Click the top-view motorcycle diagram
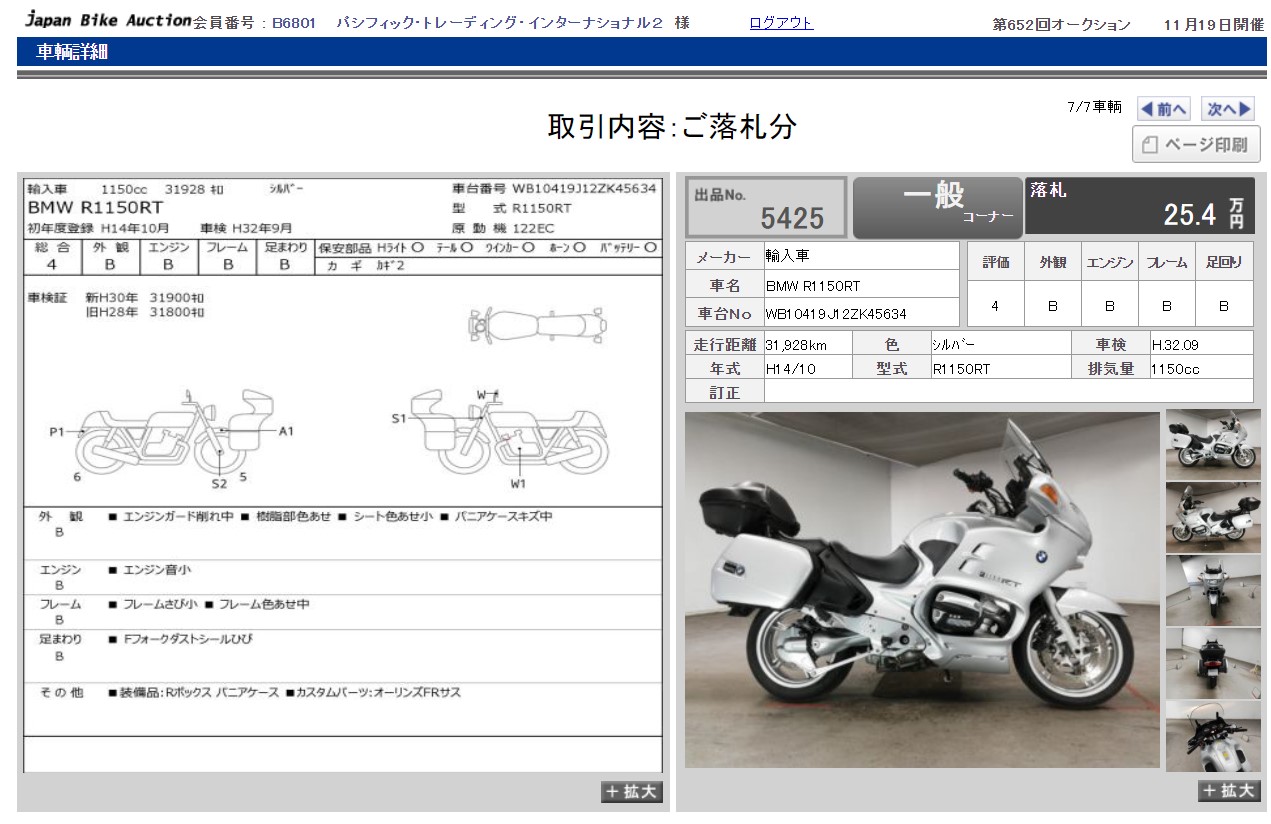 click(537, 324)
